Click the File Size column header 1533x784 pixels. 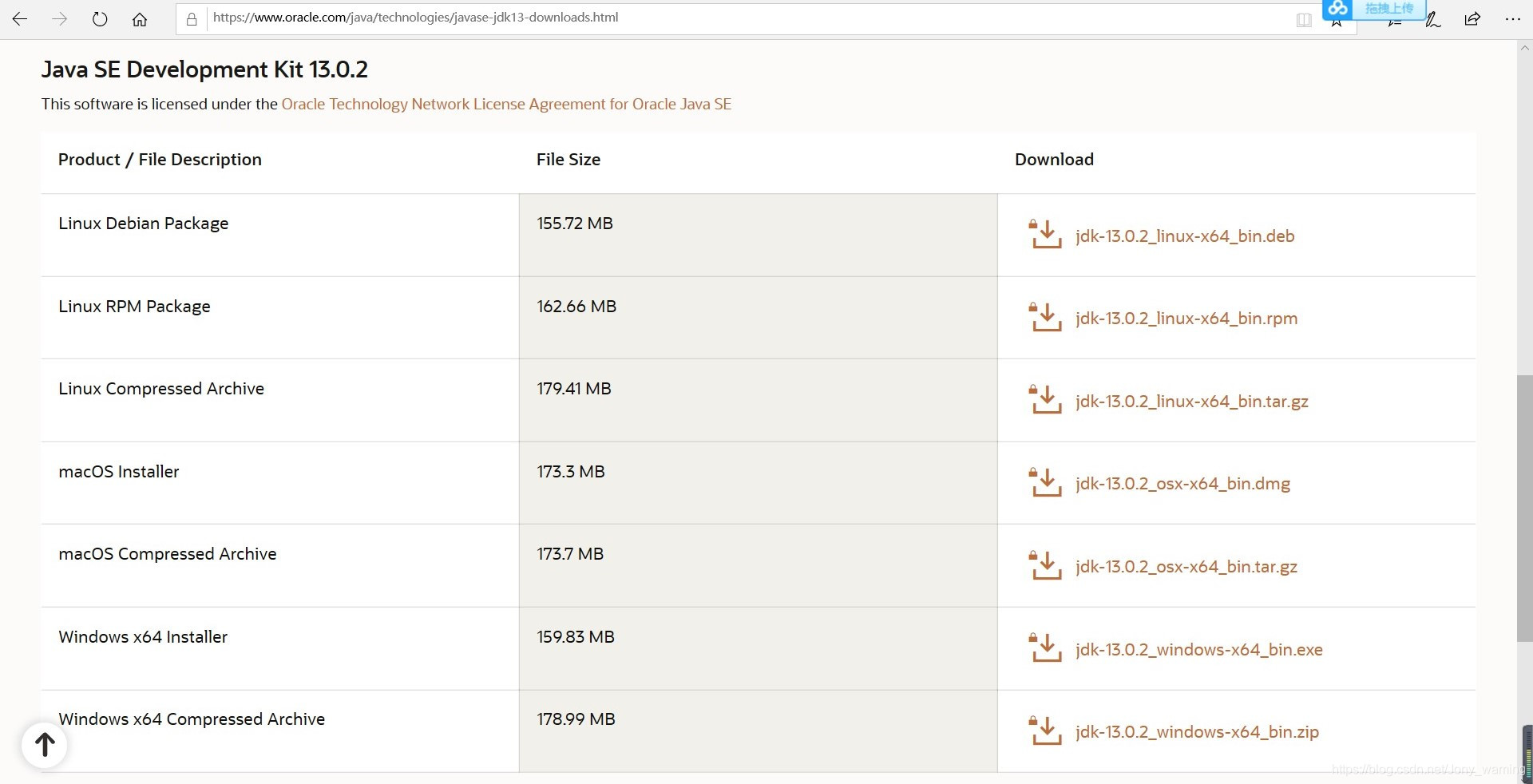[568, 160]
